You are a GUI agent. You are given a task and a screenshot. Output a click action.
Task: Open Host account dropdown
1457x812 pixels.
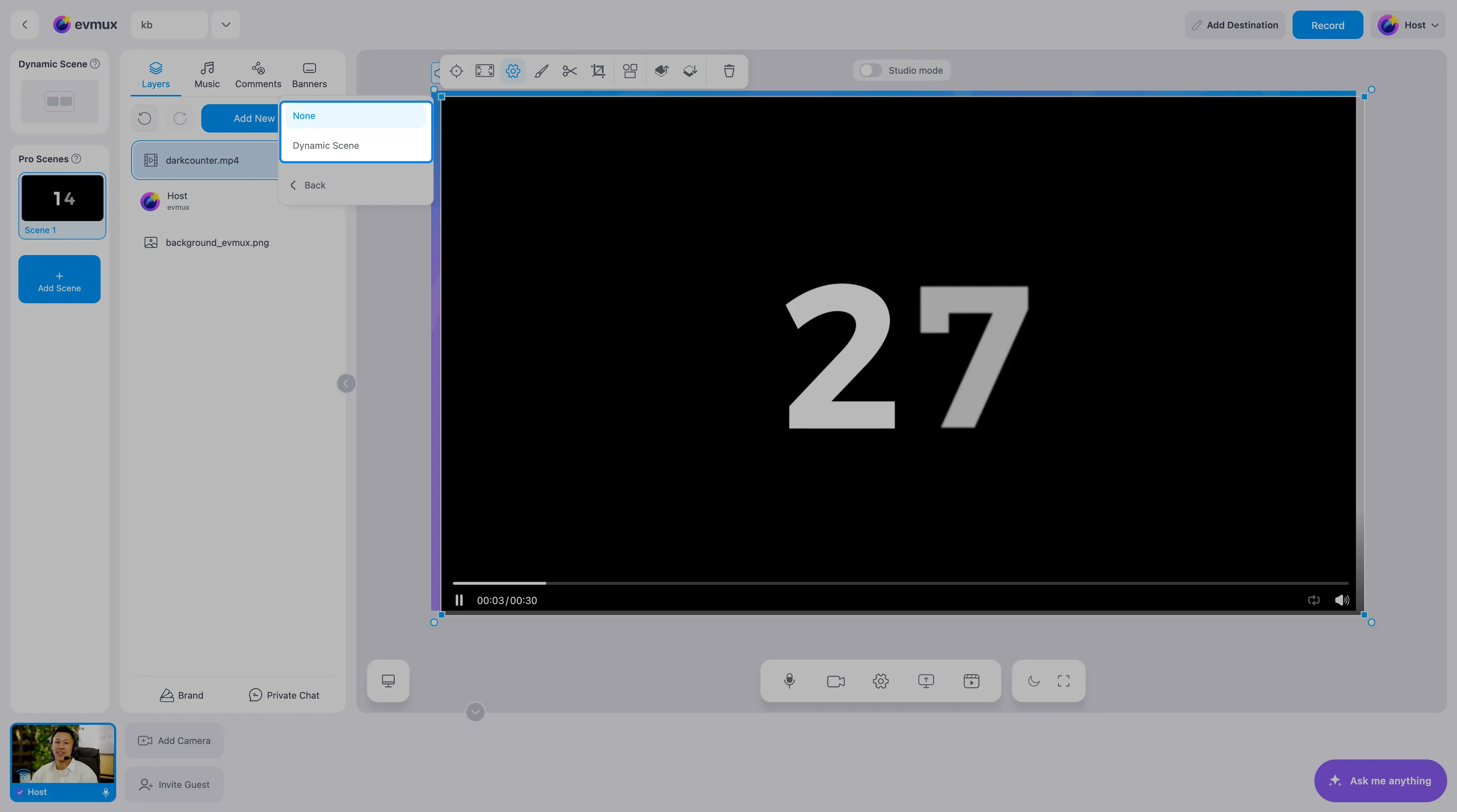point(1408,25)
